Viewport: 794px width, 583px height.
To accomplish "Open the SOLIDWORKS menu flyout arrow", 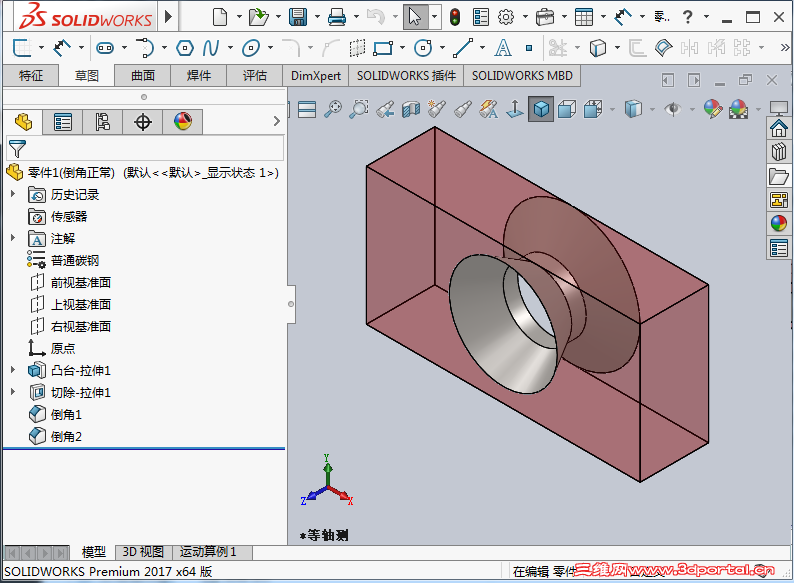I will 169,17.
